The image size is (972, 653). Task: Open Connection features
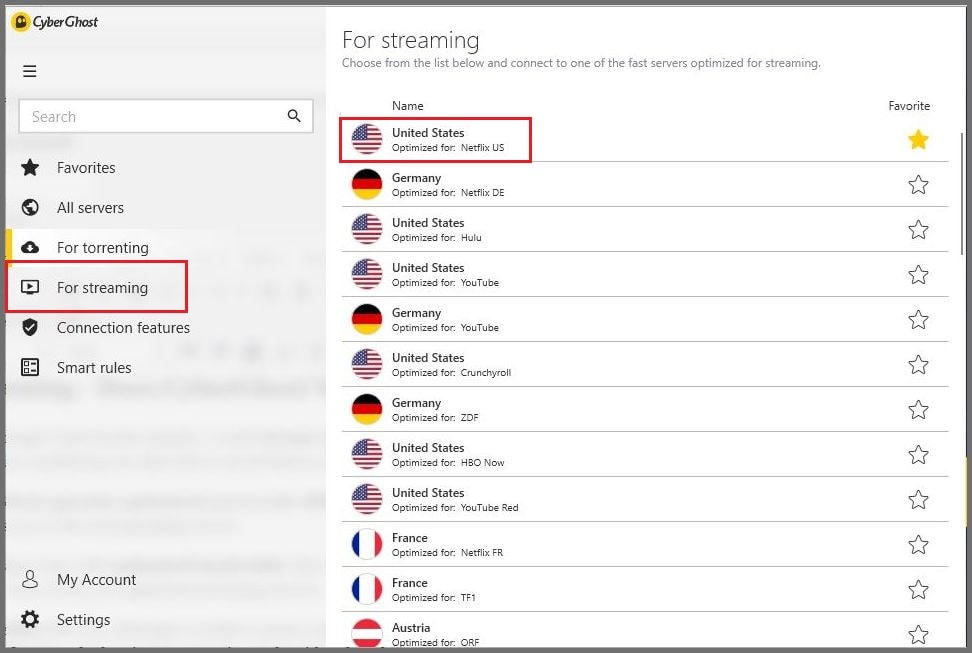123,327
